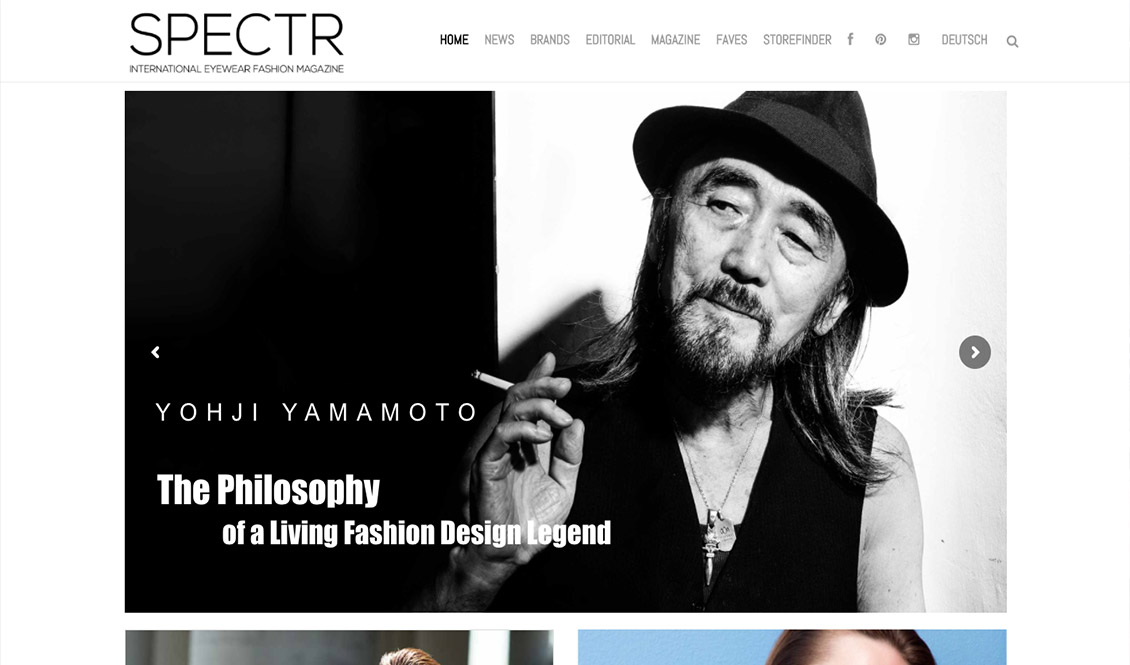Viewport: 1130px width, 665px height.
Task: Open the BRANDS menu item
Action: (550, 40)
